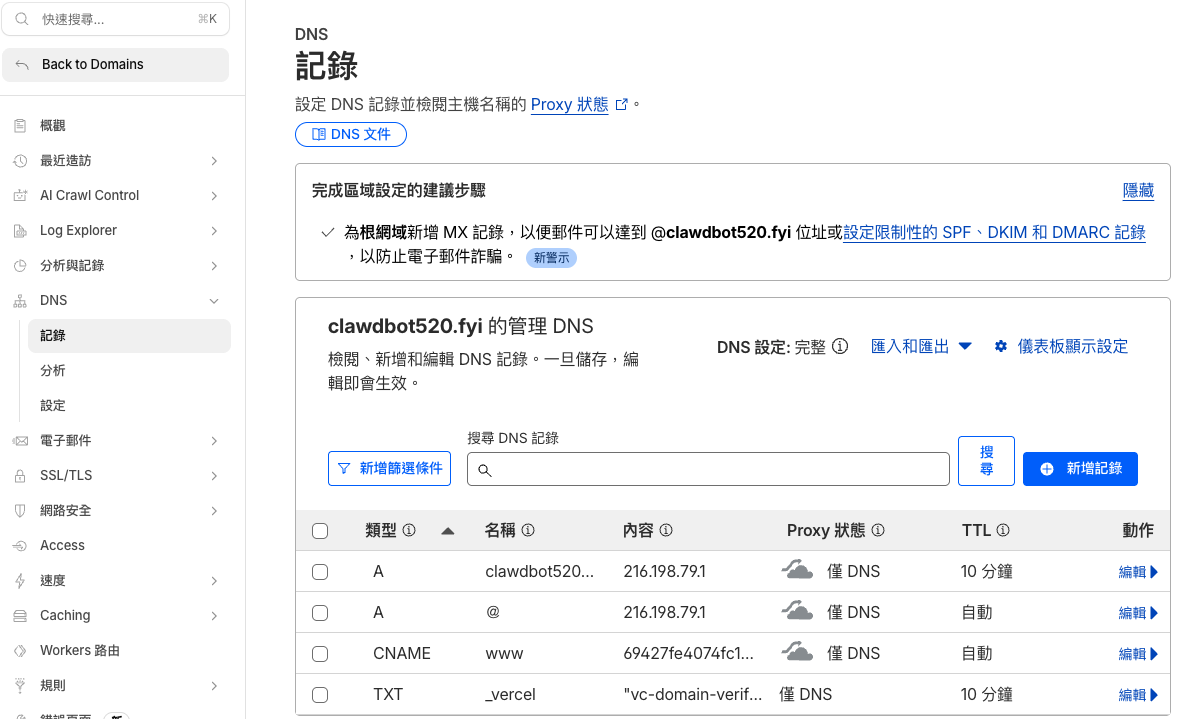Viewport: 1178px width, 719px height.
Task: Click the gray cloud icon in www row
Action: (797, 653)
